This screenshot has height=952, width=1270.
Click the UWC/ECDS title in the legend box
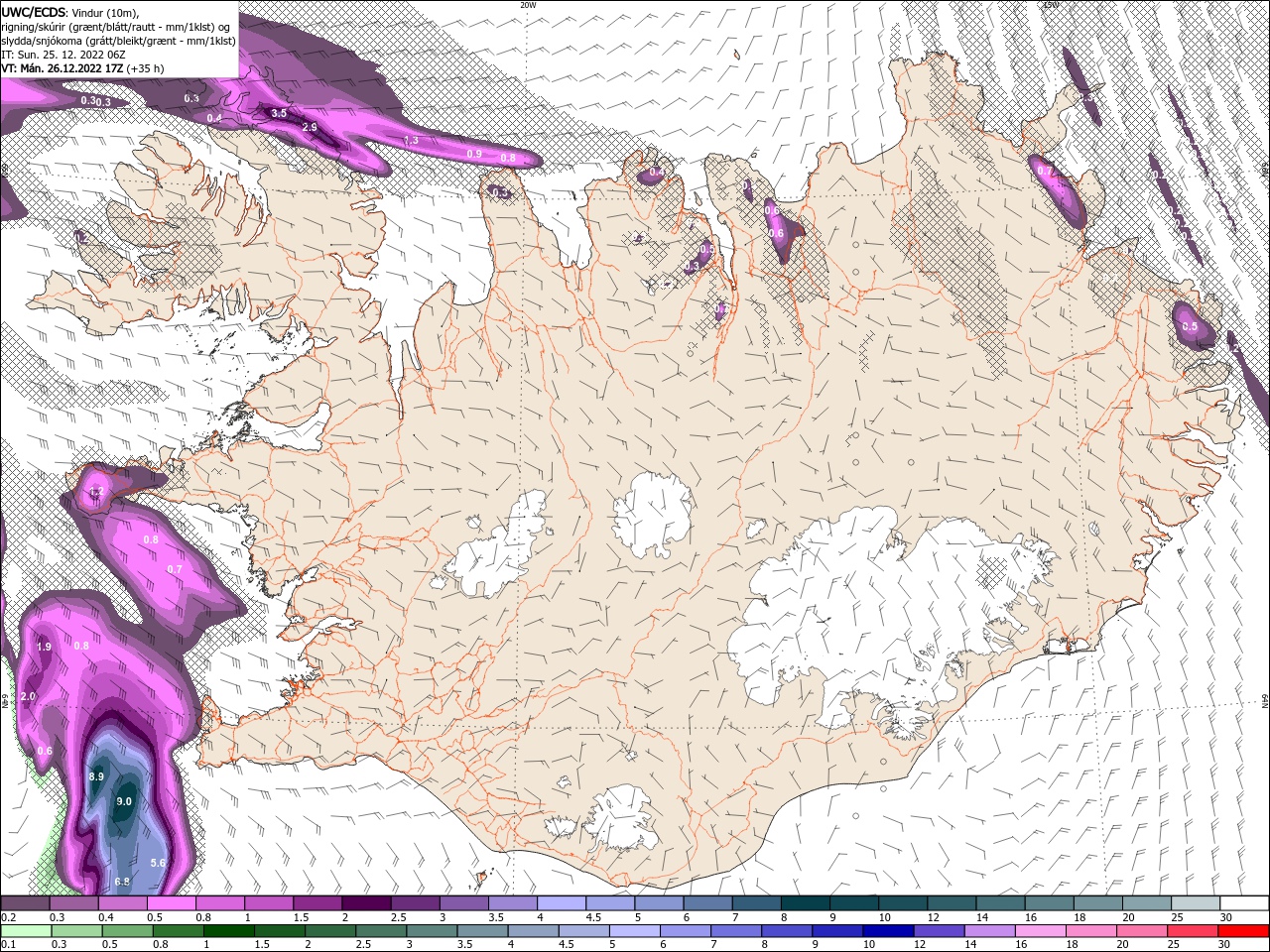click(x=32, y=12)
